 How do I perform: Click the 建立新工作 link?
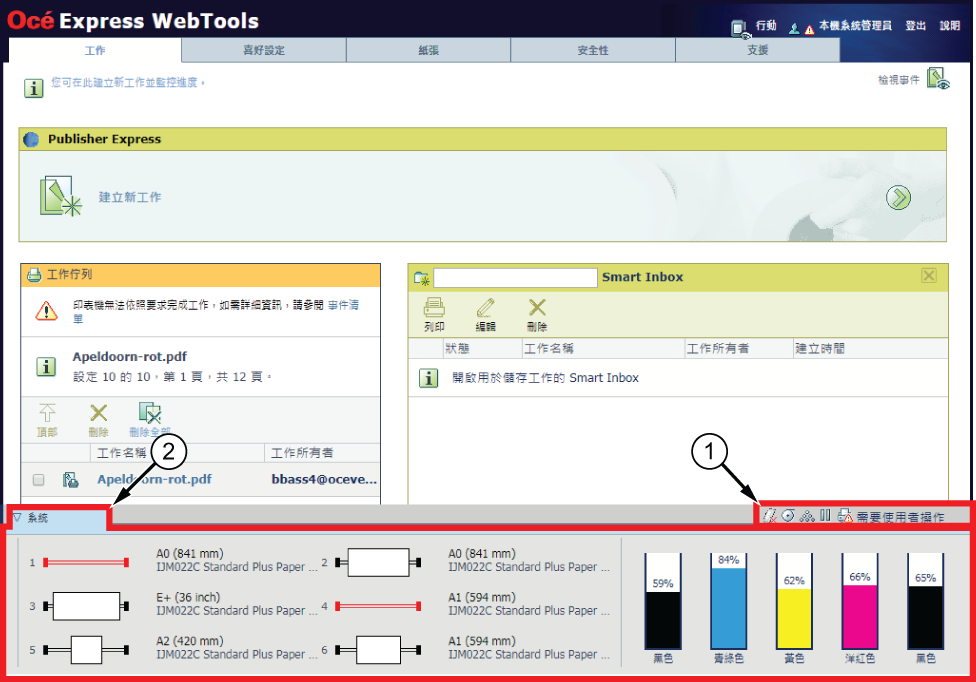coord(129,197)
